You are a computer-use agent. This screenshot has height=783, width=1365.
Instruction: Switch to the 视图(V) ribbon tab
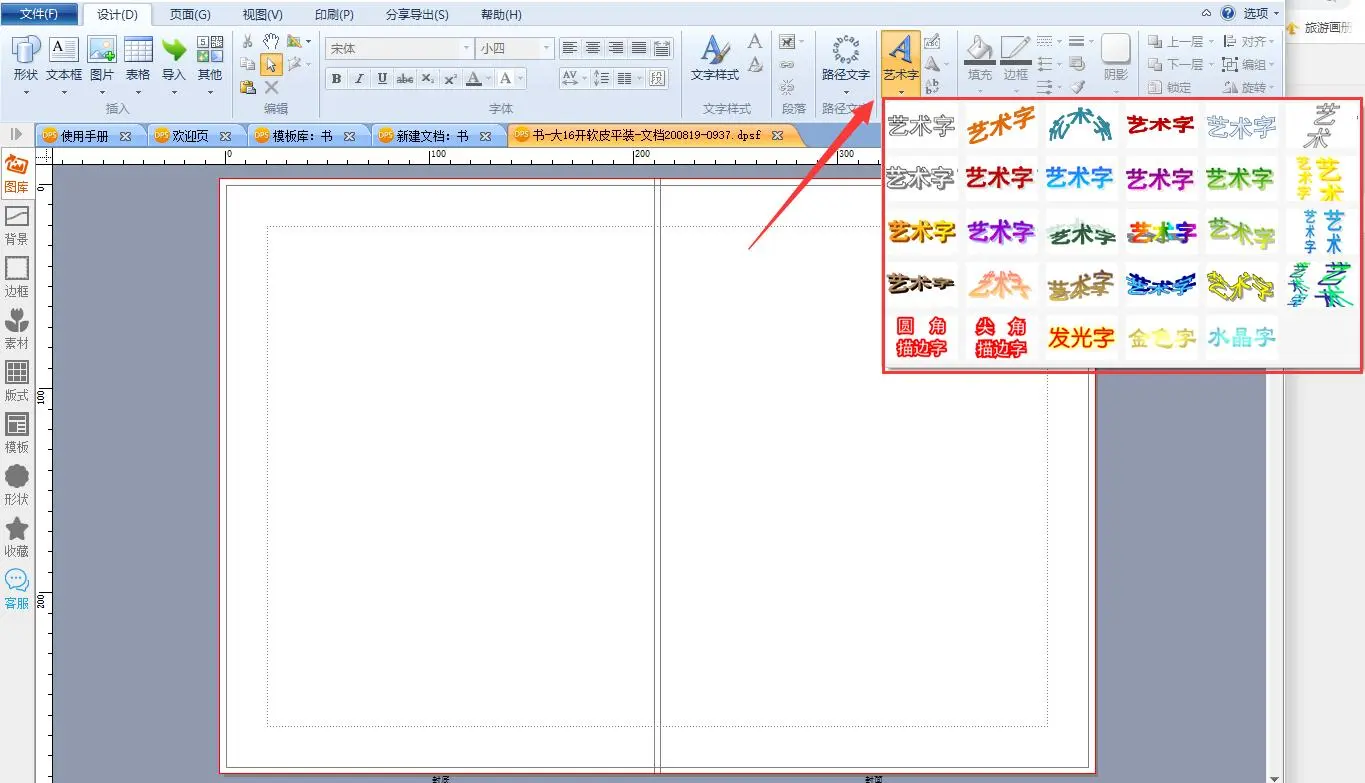(263, 15)
